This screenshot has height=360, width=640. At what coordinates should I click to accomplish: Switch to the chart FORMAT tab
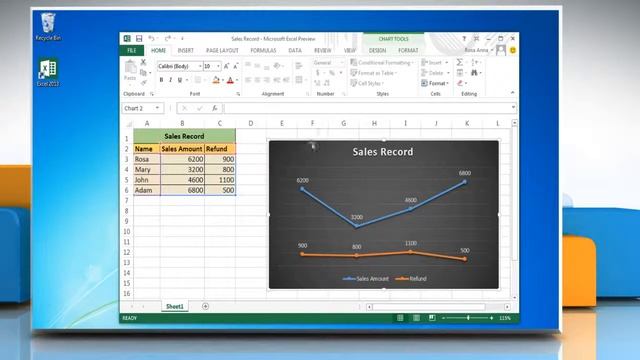coord(408,50)
